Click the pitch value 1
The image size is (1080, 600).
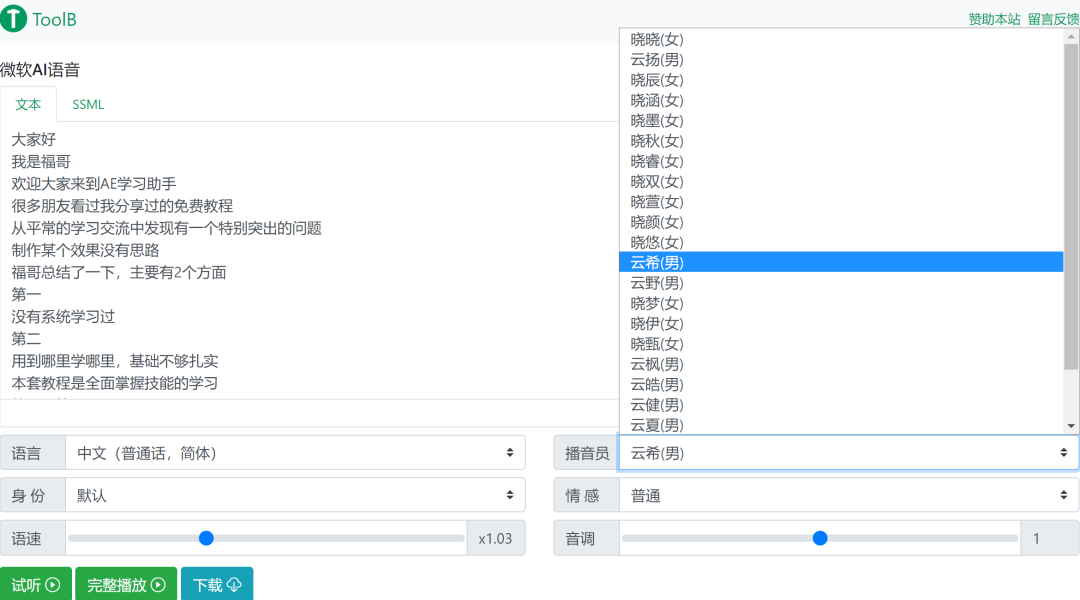pos(1036,539)
